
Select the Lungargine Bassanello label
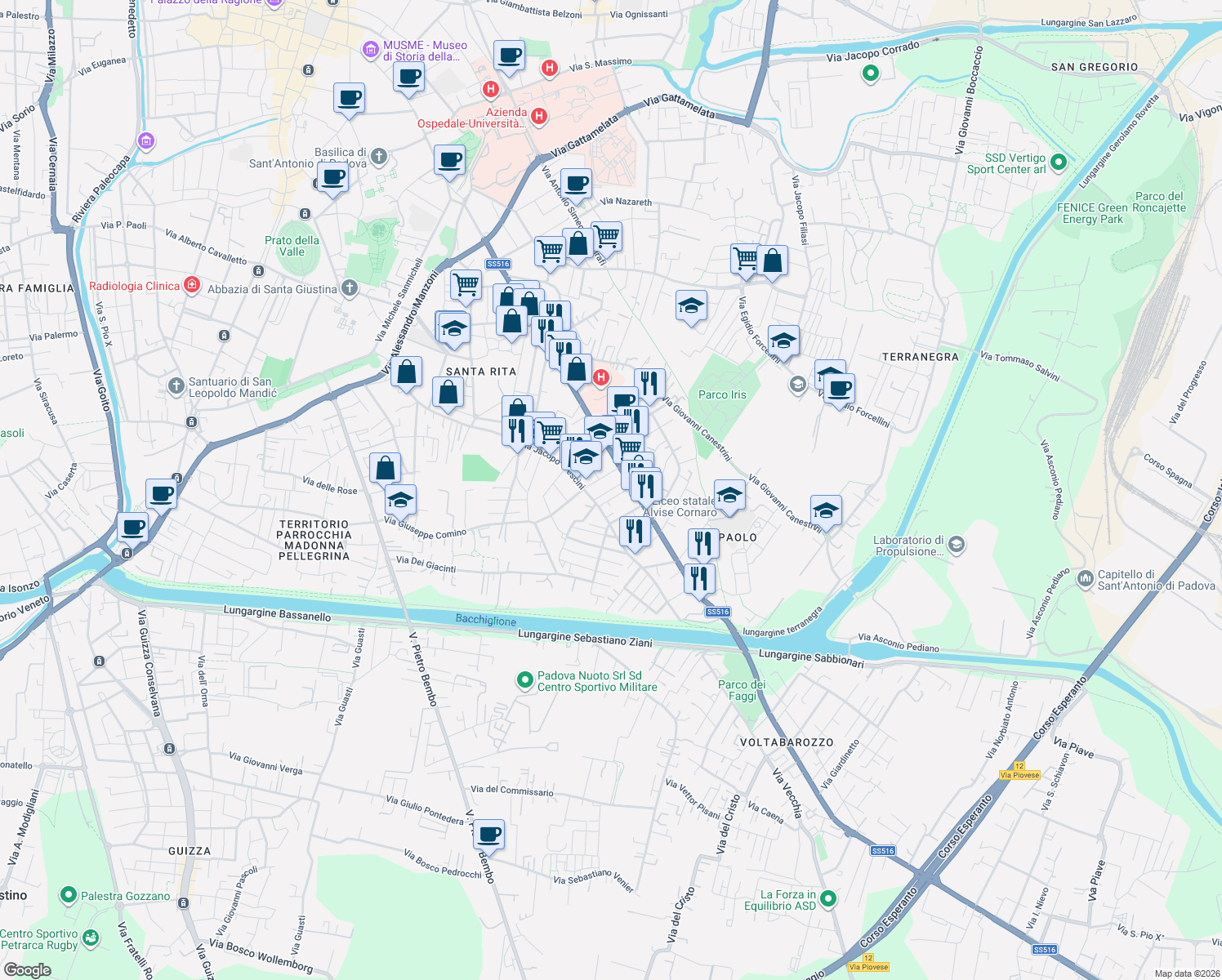277,614
